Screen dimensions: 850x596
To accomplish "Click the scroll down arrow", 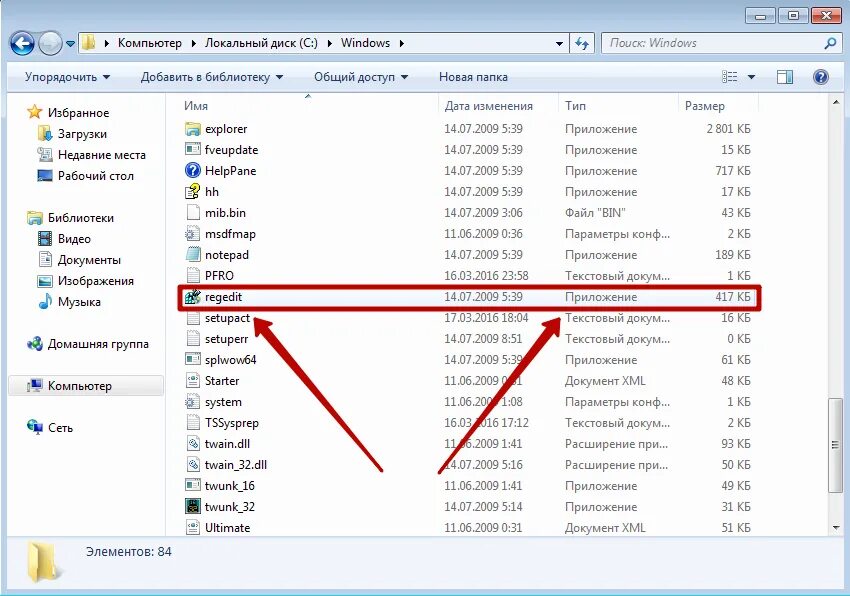I will point(835,528).
